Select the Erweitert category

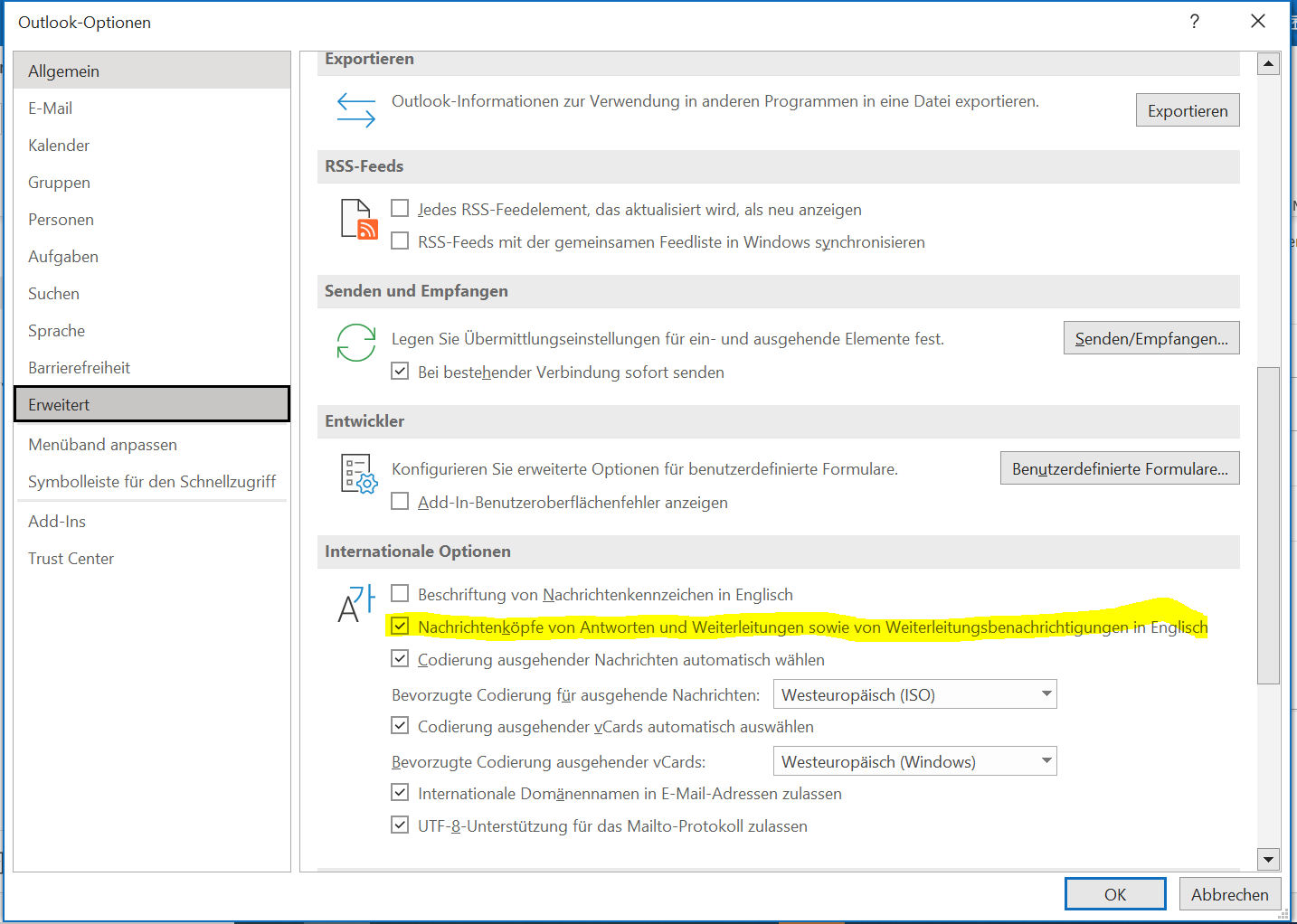pos(152,404)
